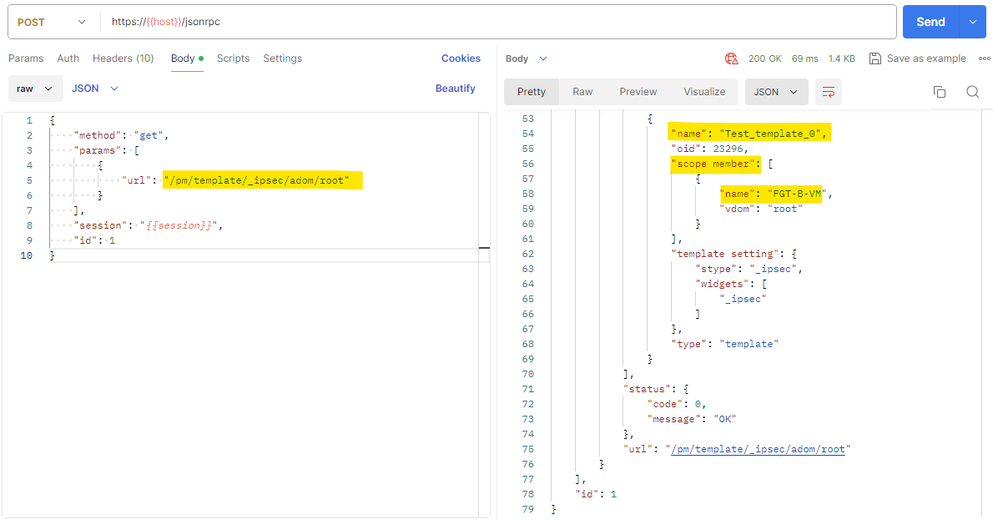This screenshot has width=998, height=520.
Task: Open the JSON body language dropdown
Action: (95, 89)
